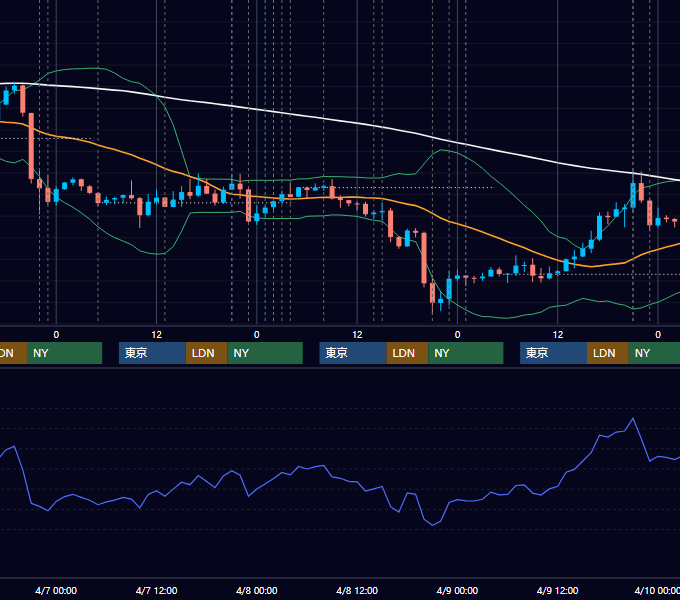
Task: Select the NY session block nearest 4/10 00:00
Action: pos(654,353)
